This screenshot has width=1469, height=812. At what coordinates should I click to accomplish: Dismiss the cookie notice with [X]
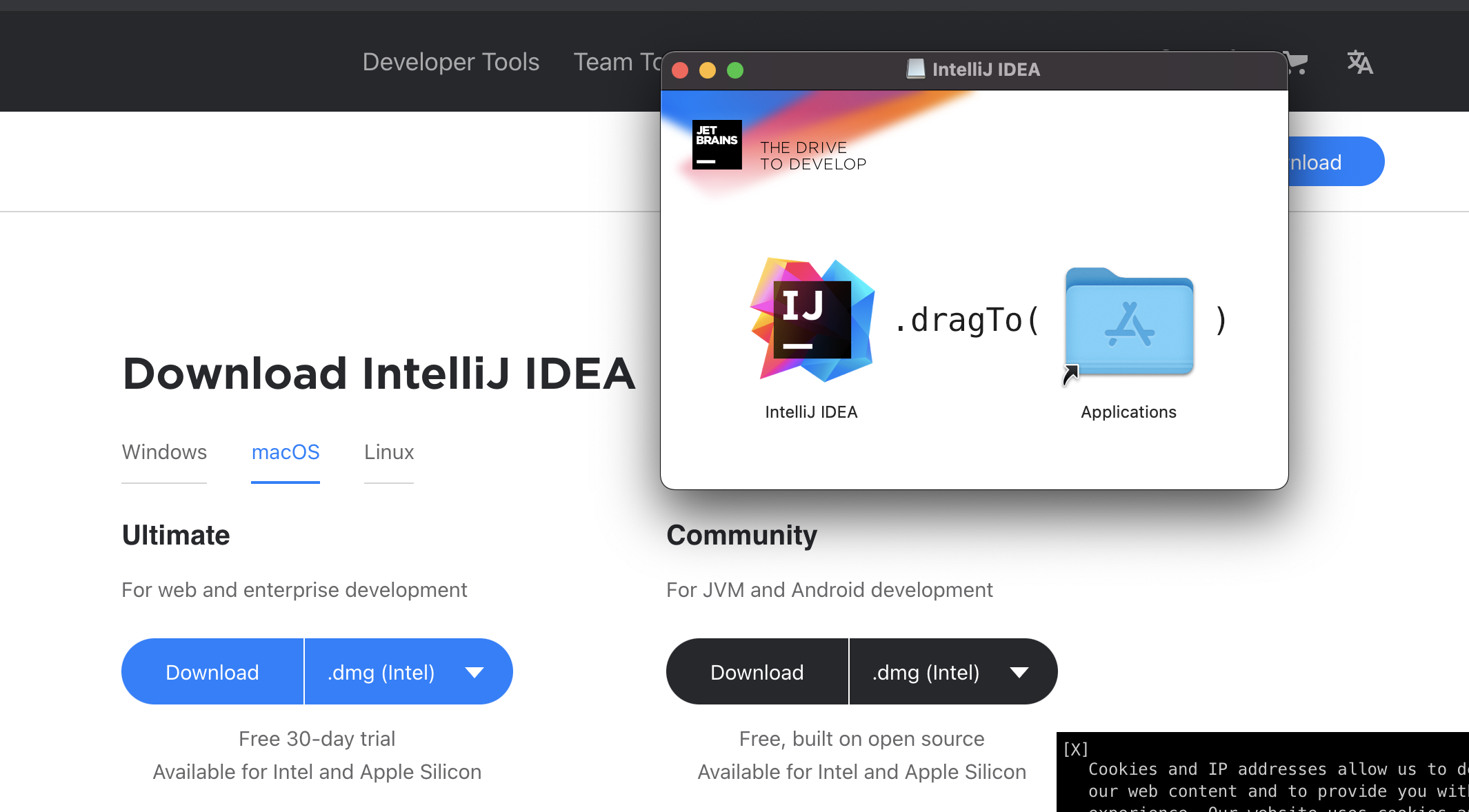1075,749
